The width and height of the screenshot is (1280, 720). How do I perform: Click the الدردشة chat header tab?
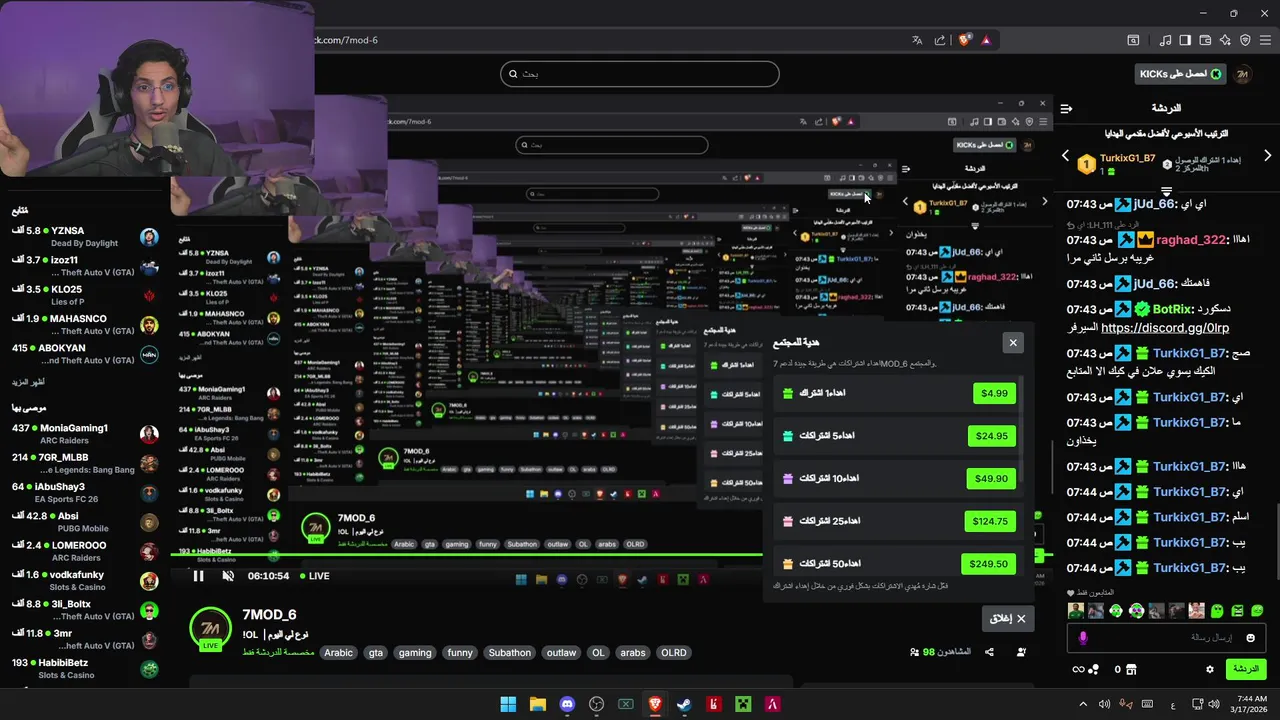point(1166,108)
